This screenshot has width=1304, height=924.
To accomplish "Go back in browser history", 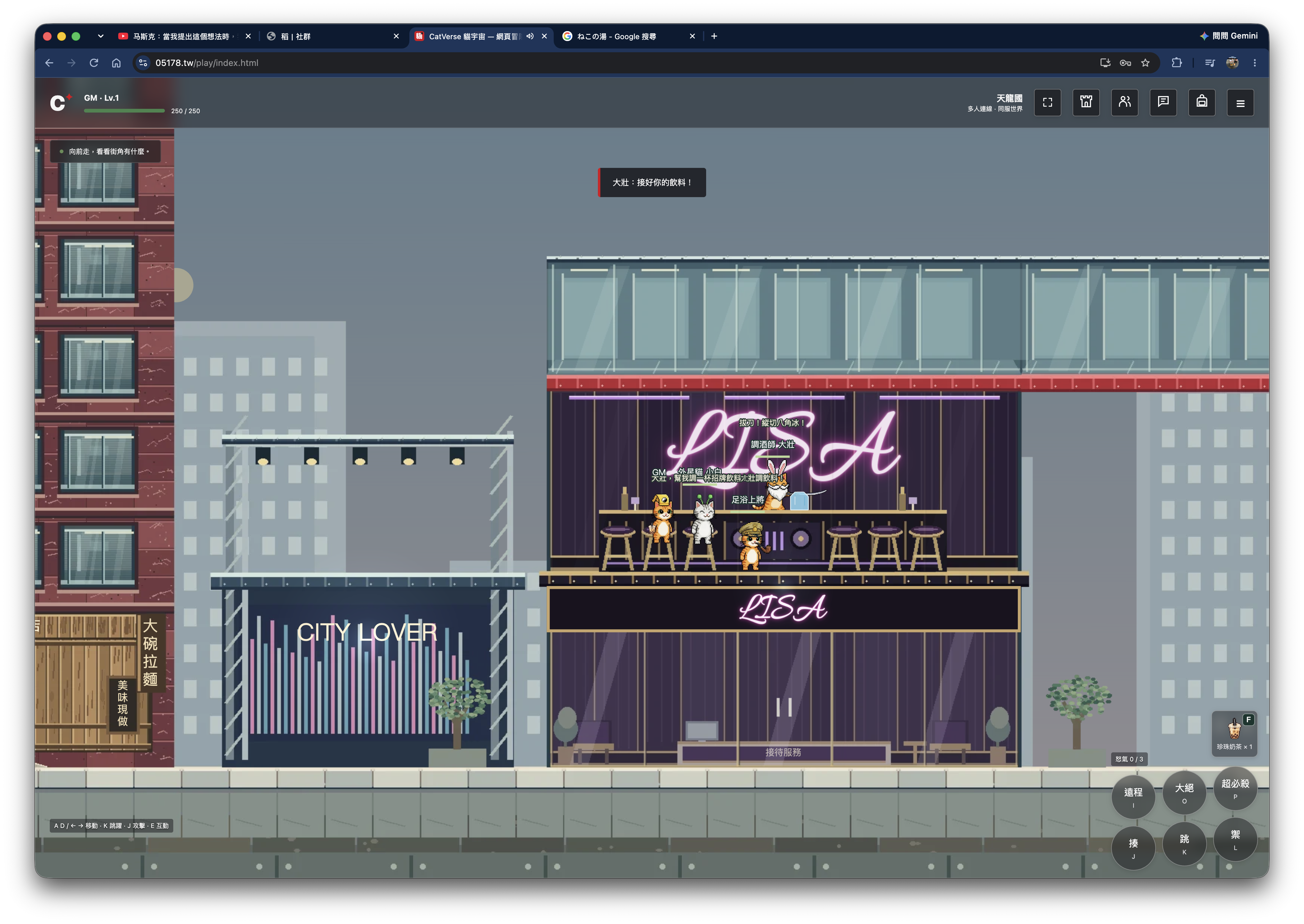I will (49, 63).
